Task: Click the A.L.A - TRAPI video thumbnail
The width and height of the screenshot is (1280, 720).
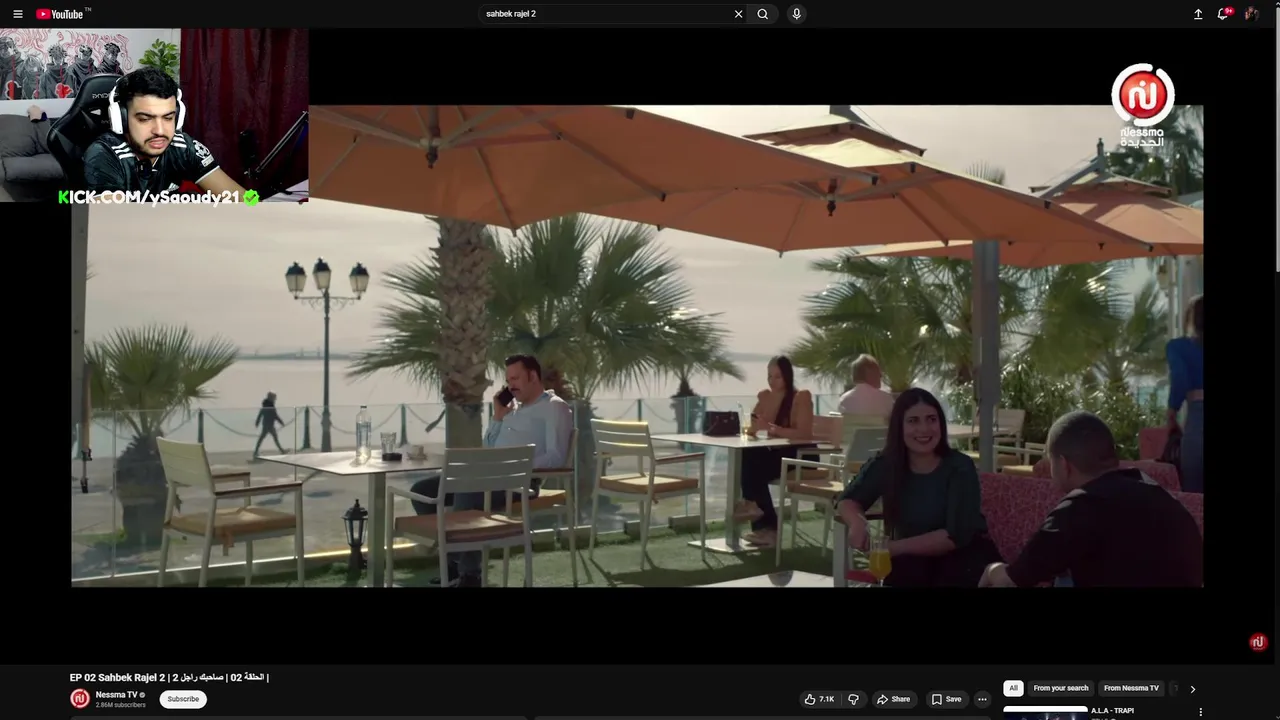Action: point(1045,713)
